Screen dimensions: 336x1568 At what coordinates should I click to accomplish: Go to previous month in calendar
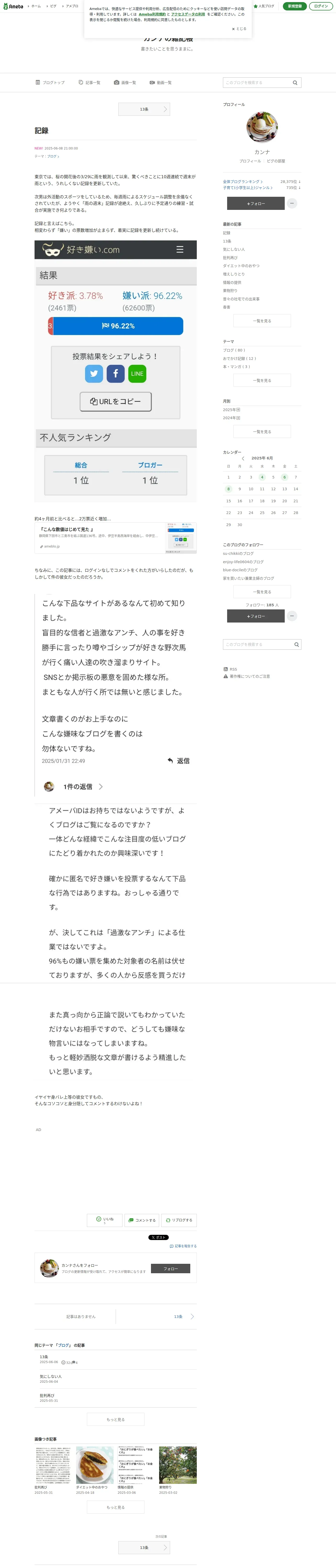point(243,458)
